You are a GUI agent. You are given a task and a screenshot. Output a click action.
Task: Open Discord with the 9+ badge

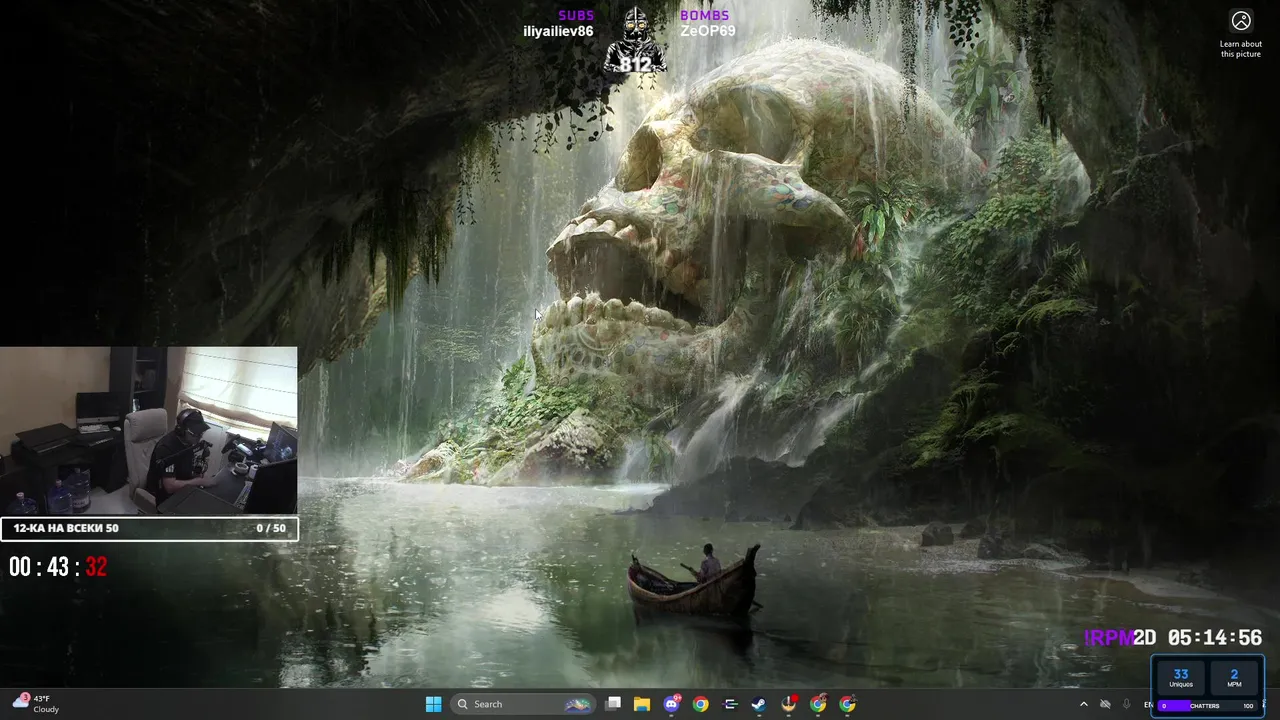click(x=672, y=704)
